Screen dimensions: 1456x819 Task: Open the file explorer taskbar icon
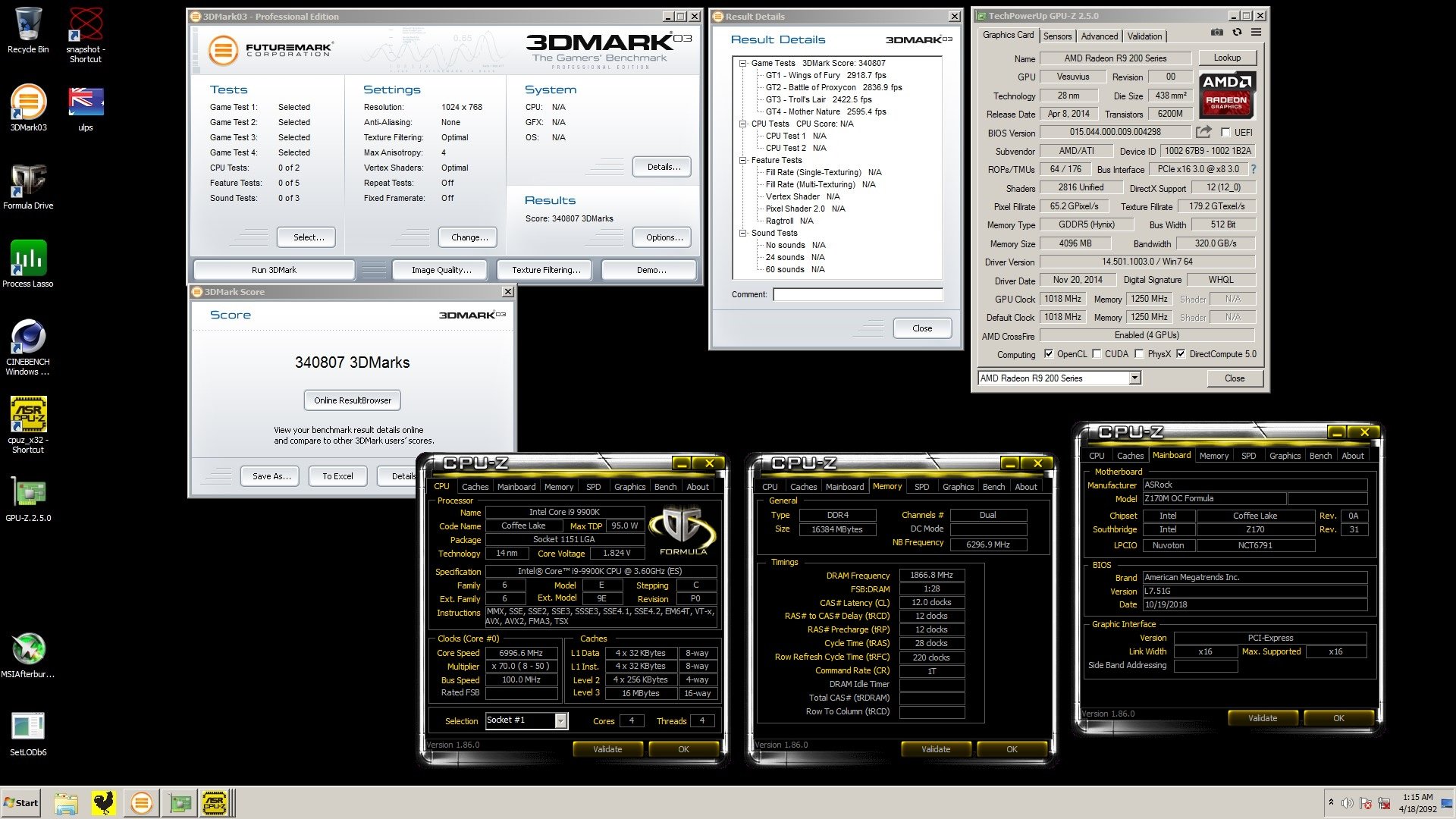point(66,803)
